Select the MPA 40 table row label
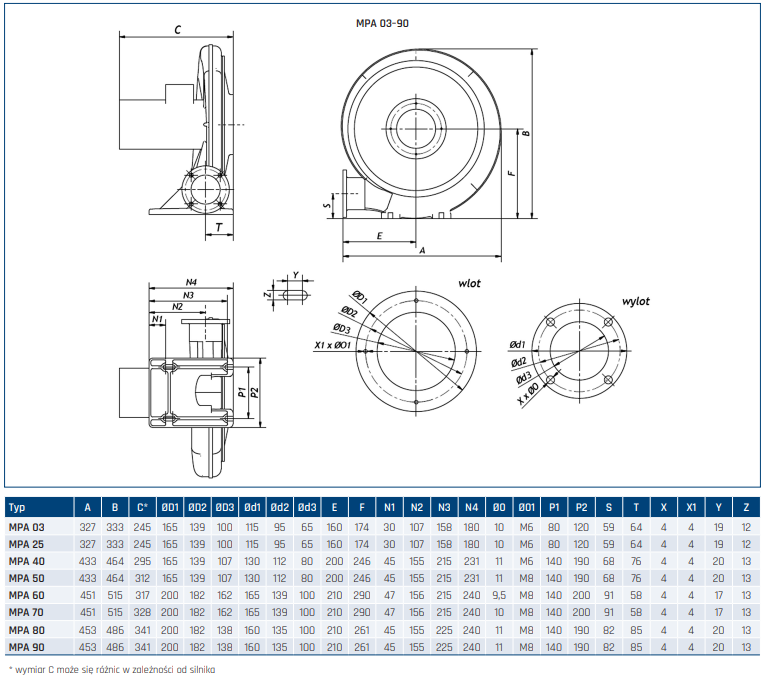Image resolution: width=765 pixels, height=694 pixels. (x=26, y=561)
